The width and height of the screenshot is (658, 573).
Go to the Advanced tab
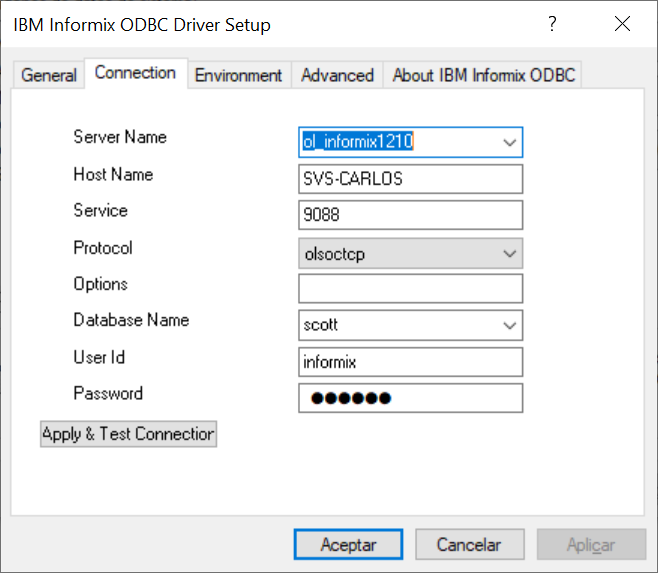[337, 76]
